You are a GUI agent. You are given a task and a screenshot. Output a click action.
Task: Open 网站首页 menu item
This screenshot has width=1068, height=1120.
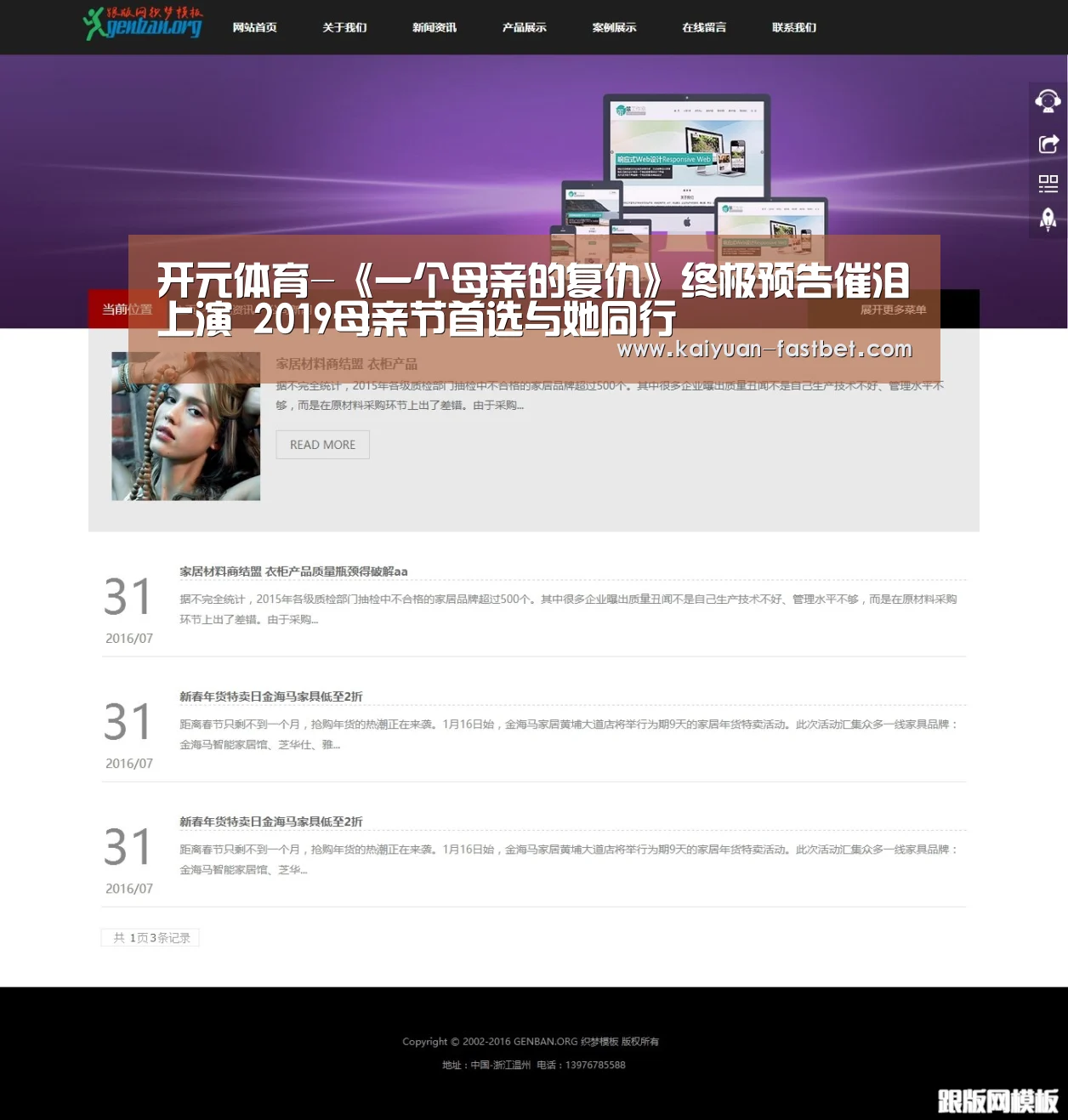tap(255, 27)
